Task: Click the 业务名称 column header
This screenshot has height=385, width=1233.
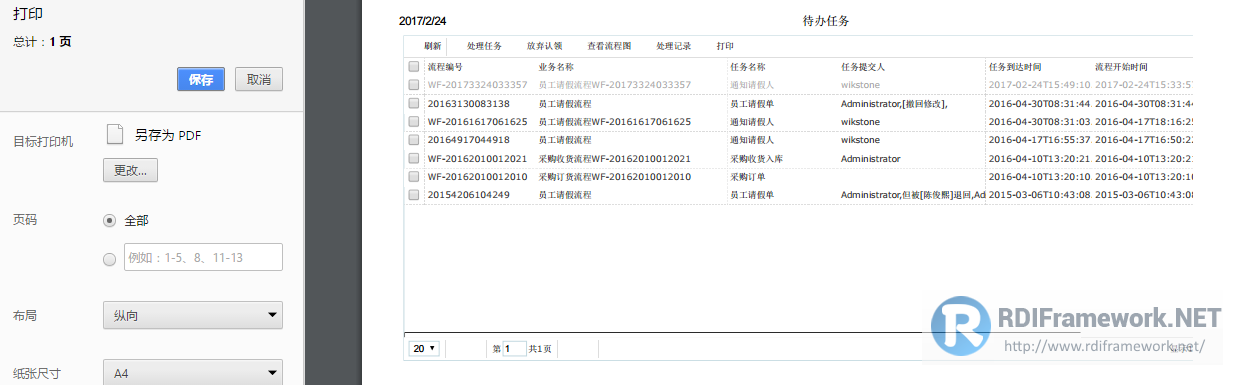Action: [x=556, y=67]
